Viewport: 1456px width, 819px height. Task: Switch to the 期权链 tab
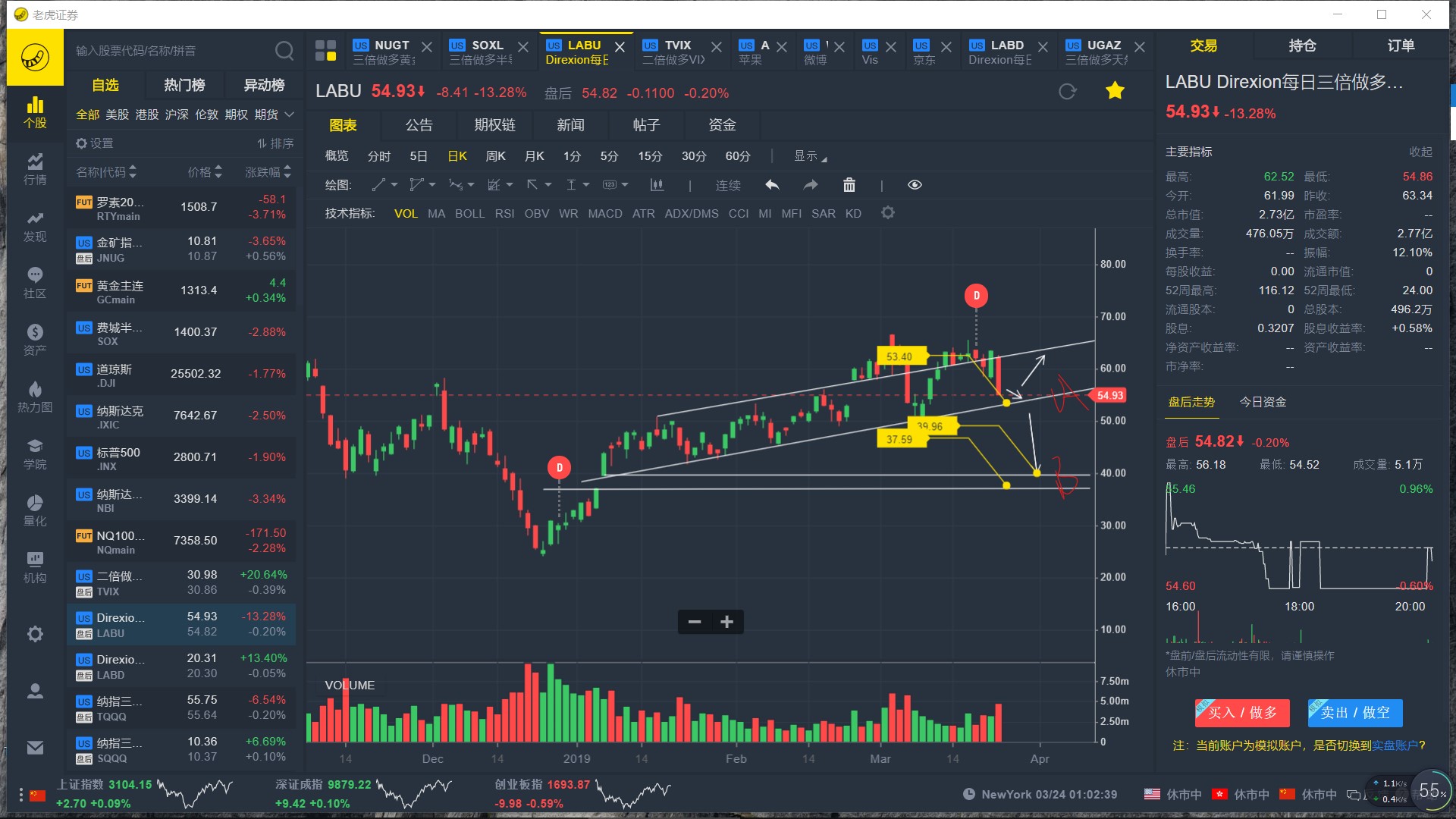494,125
